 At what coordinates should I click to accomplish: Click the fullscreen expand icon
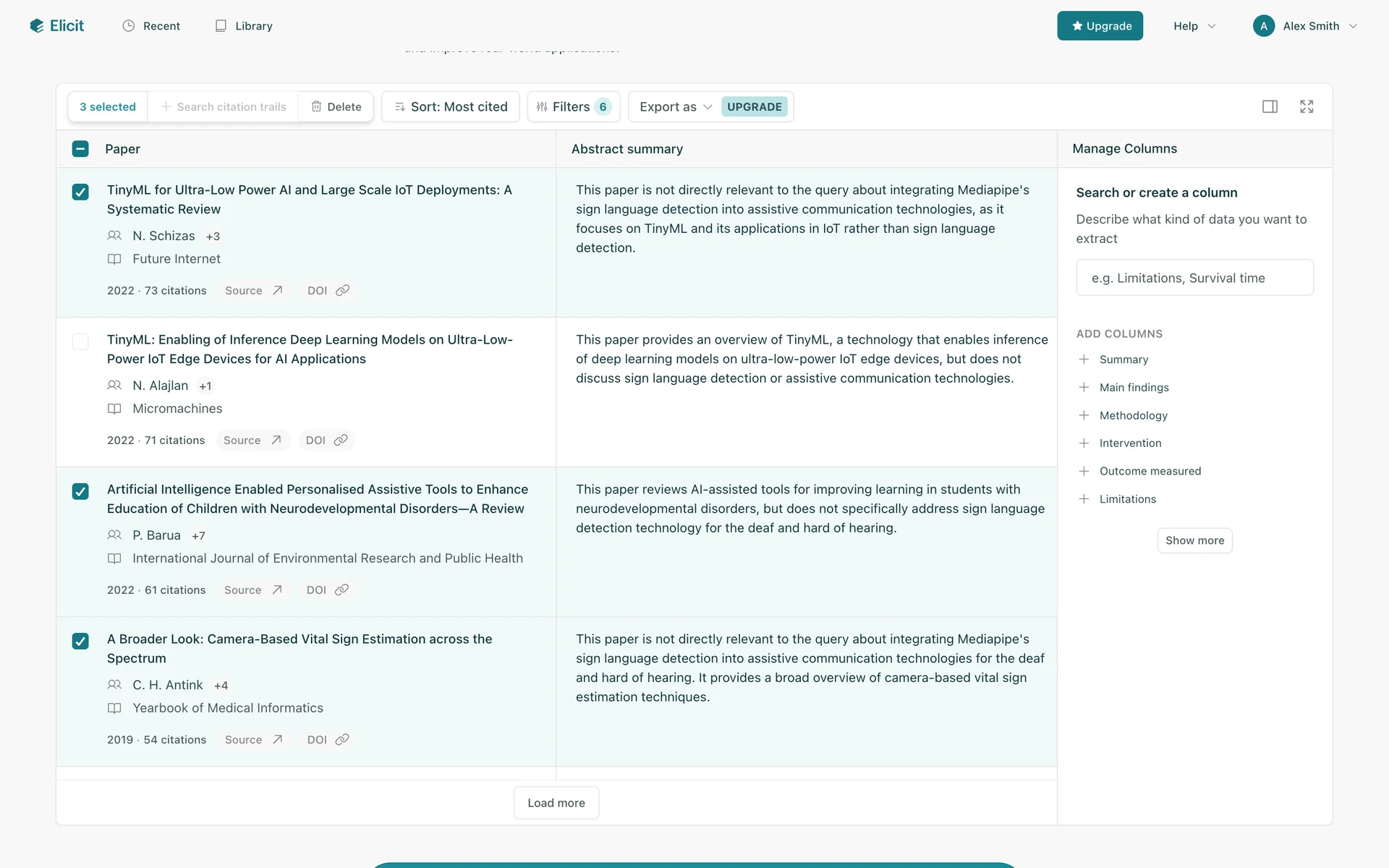(x=1307, y=106)
